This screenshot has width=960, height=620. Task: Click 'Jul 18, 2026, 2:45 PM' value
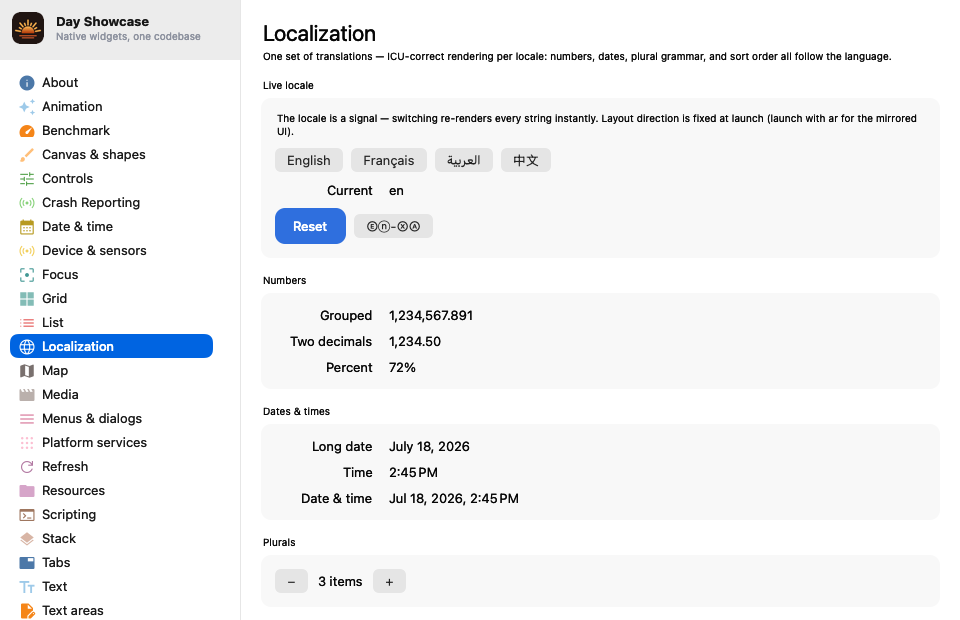[454, 499]
